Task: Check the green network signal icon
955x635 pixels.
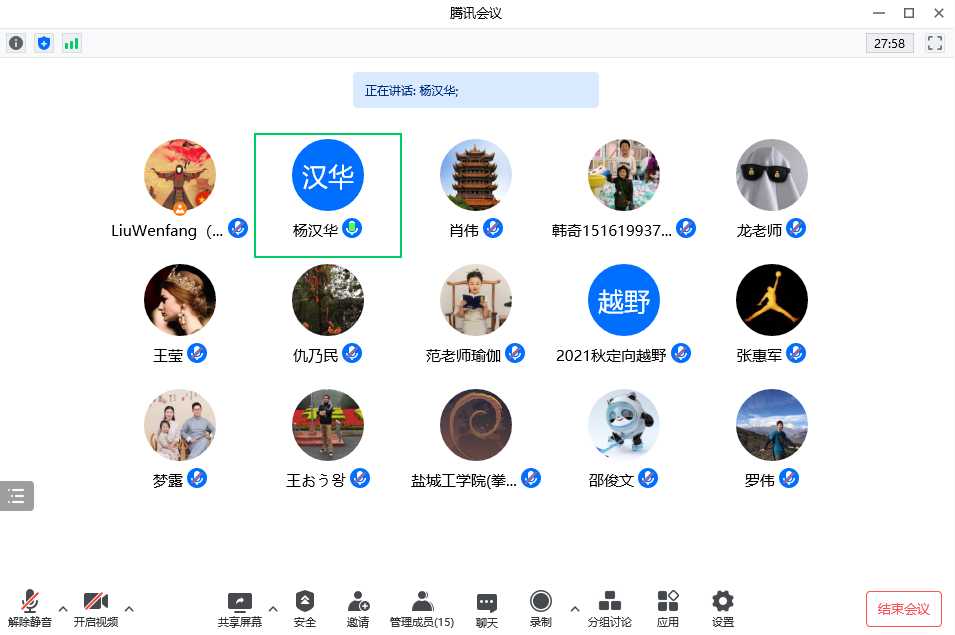Action: (72, 43)
